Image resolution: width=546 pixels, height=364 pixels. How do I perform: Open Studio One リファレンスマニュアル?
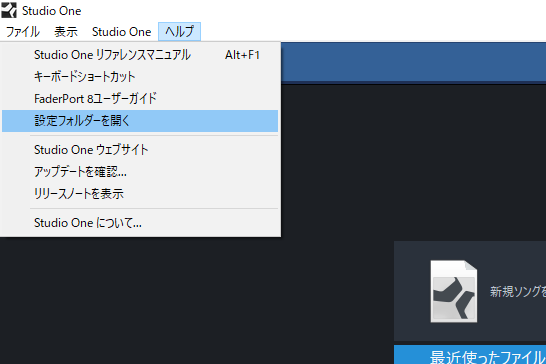coord(140,55)
